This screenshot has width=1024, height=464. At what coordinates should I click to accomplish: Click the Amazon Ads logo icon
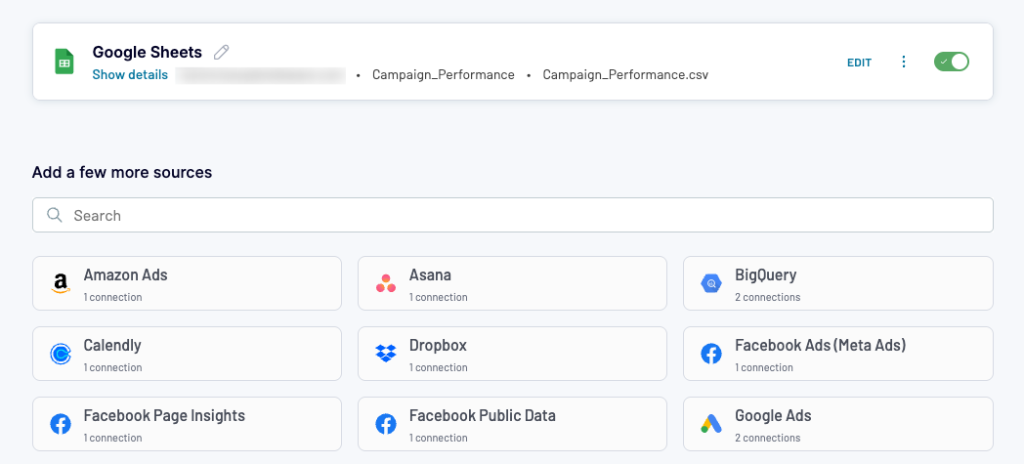point(60,284)
